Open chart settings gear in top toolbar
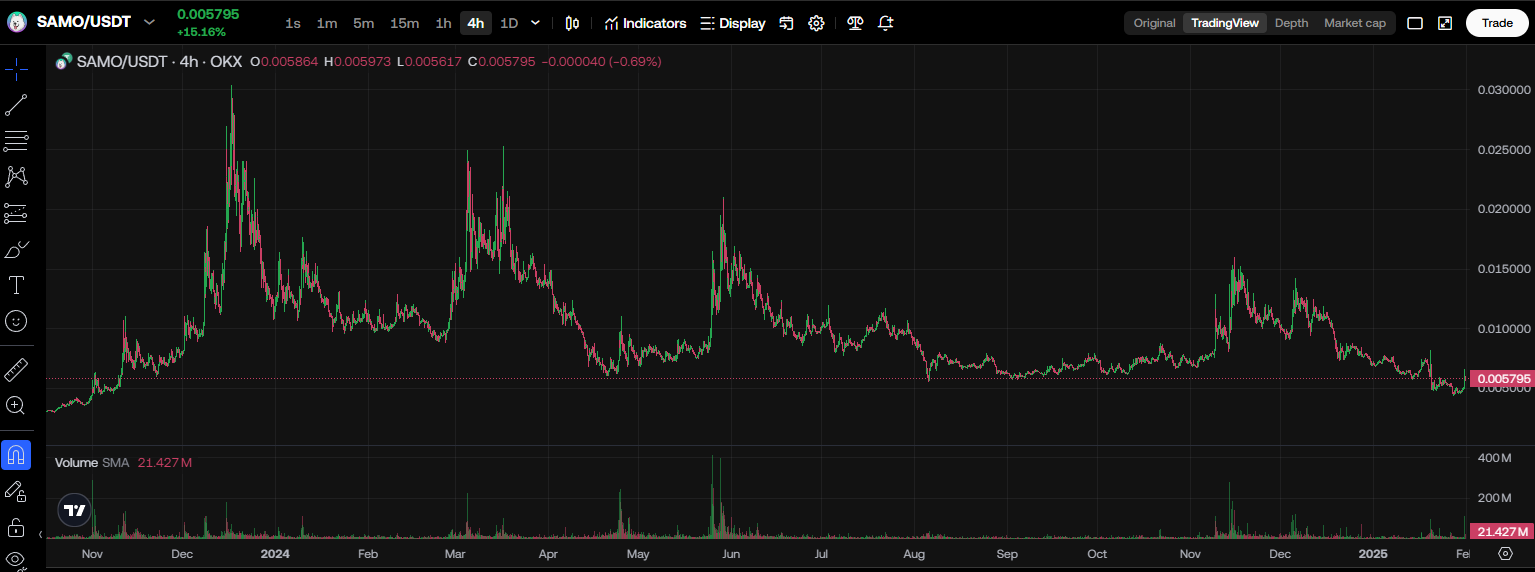Screen dimensions: 1535x572 tap(816, 23)
